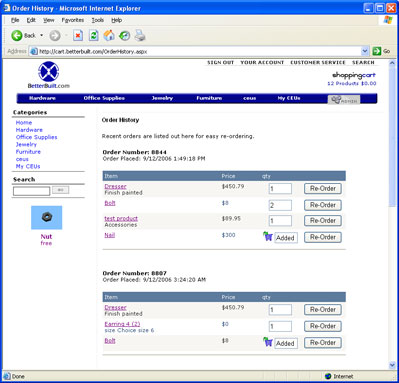The image size is (399, 383).
Task: Click the Go button icon
Action: [x=377, y=51]
